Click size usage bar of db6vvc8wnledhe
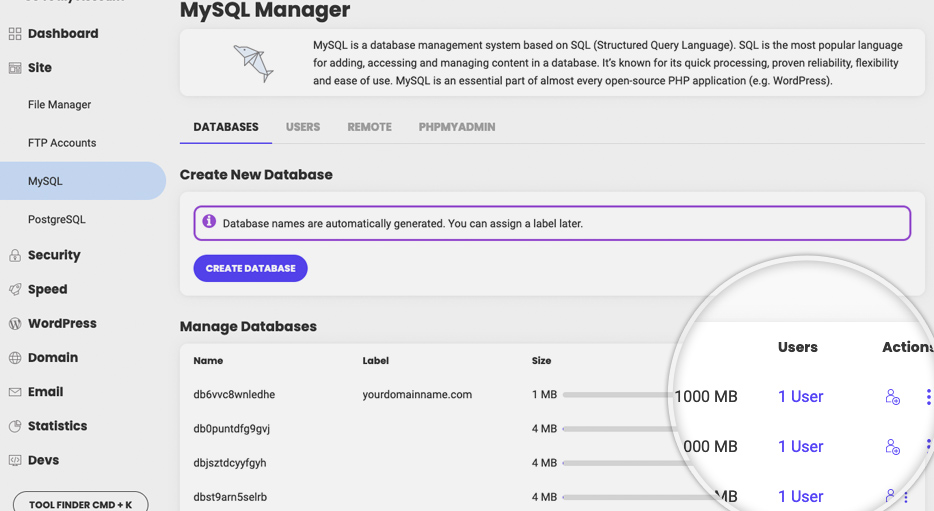The width and height of the screenshot is (934, 511). pyautogui.click(x=616, y=395)
